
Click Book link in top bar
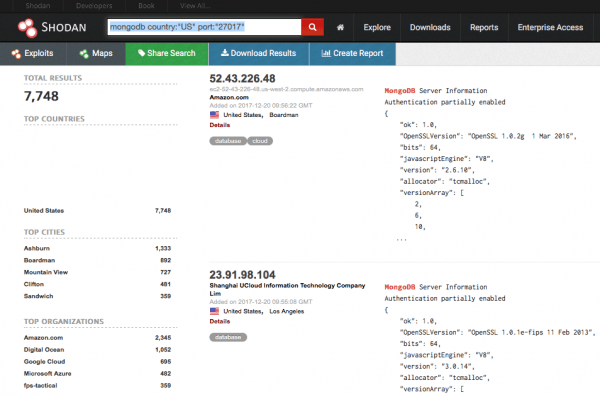146,6
